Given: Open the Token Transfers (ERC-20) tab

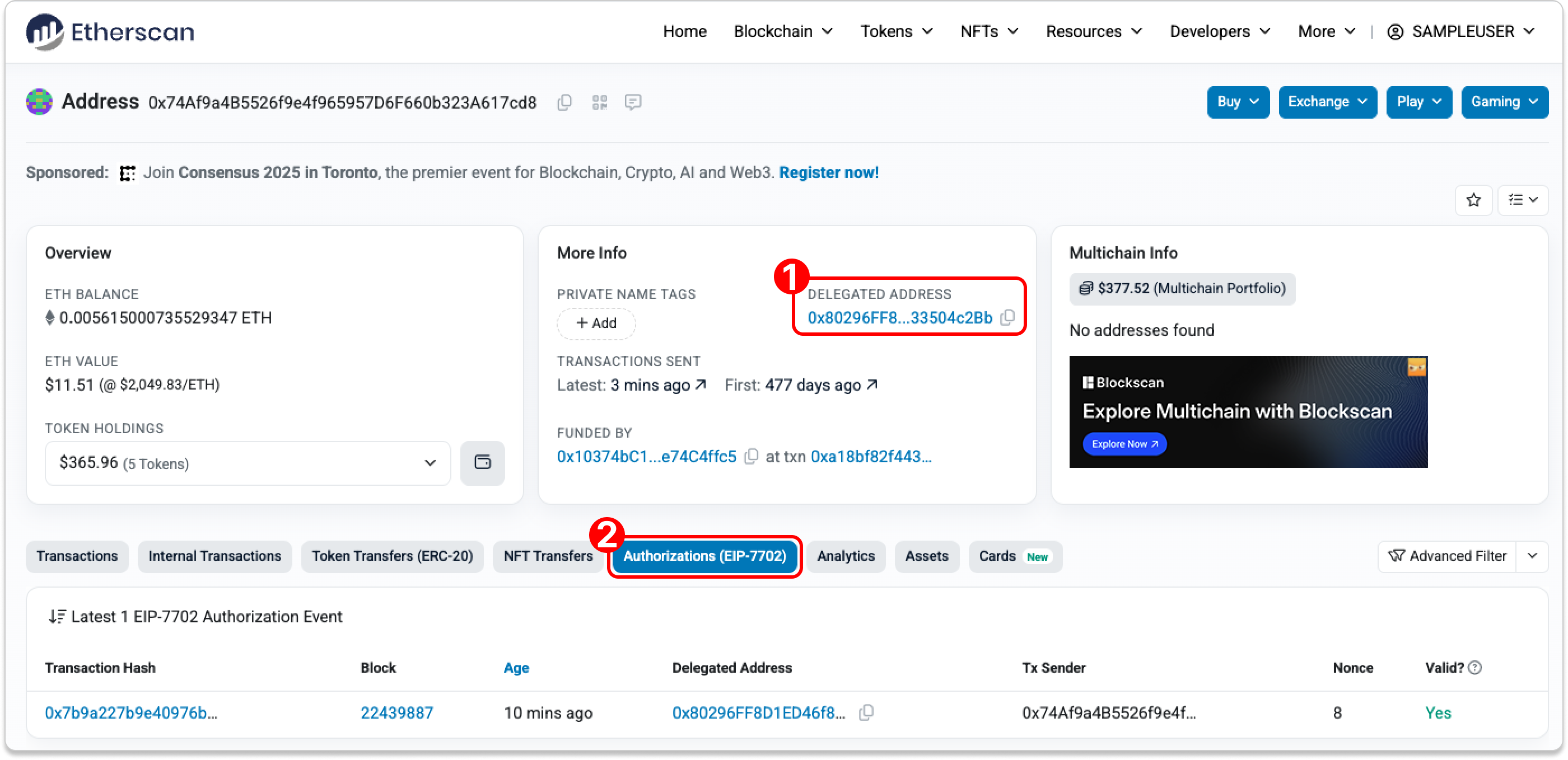Looking at the screenshot, I should (392, 556).
